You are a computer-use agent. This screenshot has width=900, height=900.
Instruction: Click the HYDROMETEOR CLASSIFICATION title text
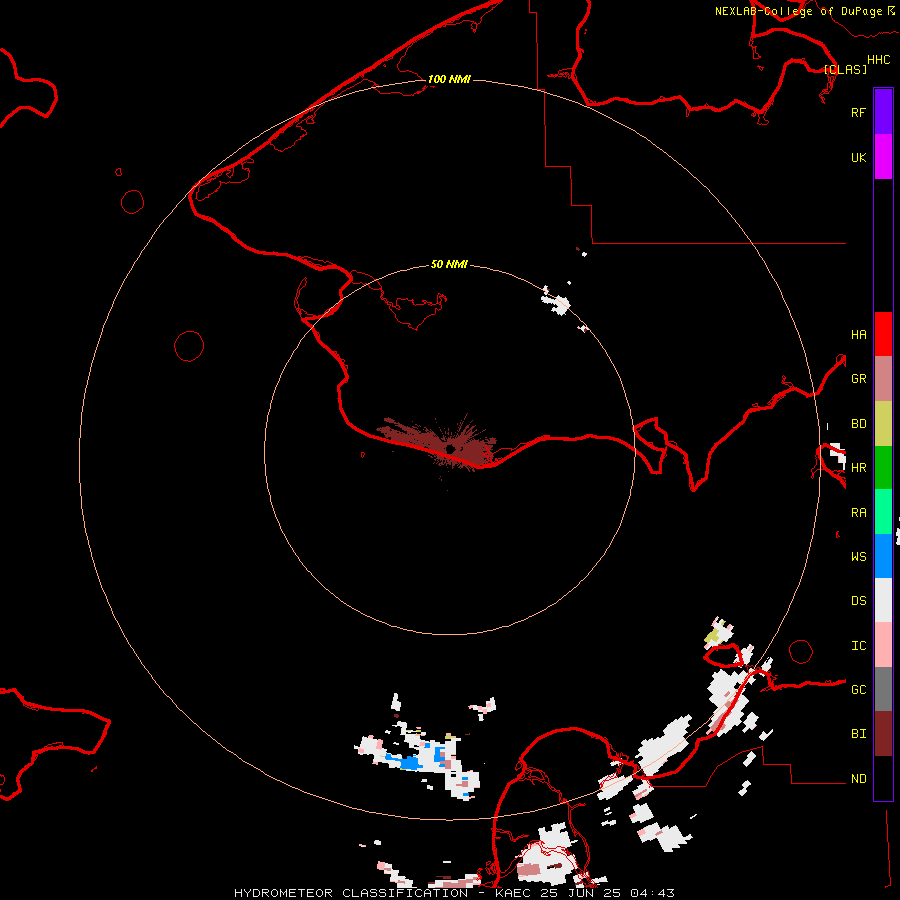351,893
